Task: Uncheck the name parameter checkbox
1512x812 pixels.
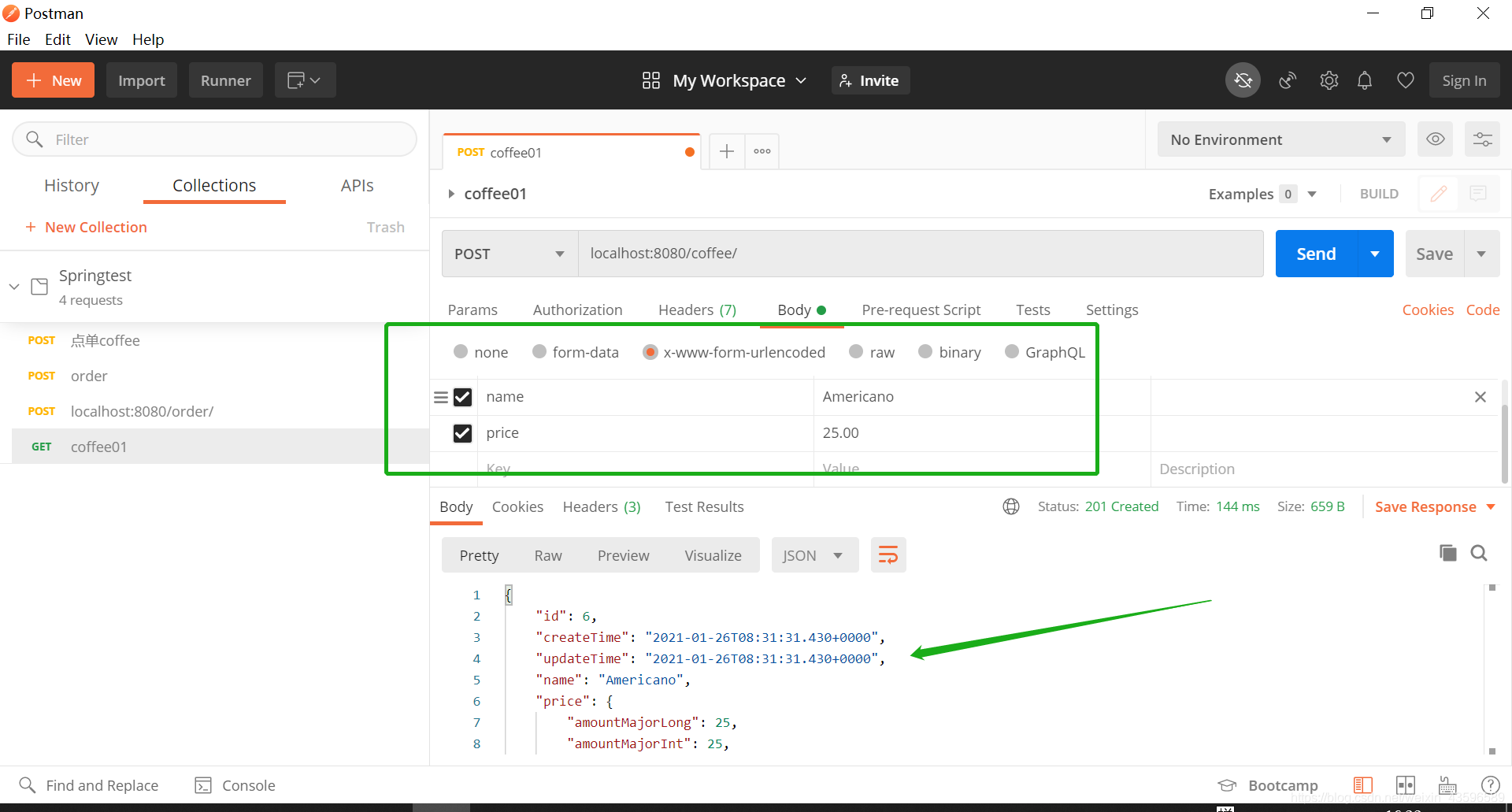Action: pyautogui.click(x=463, y=397)
